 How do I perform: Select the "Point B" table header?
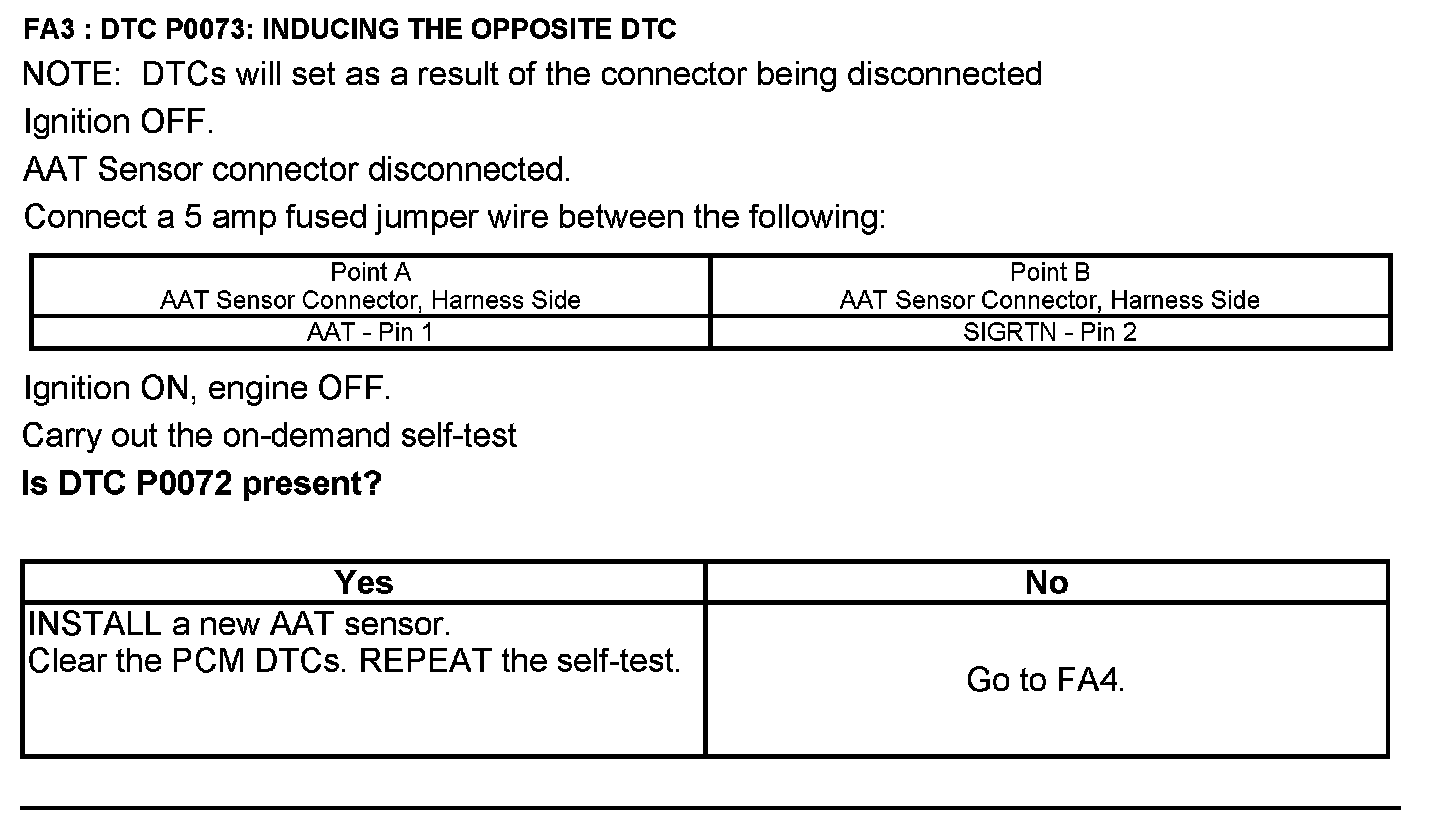(x=1050, y=272)
